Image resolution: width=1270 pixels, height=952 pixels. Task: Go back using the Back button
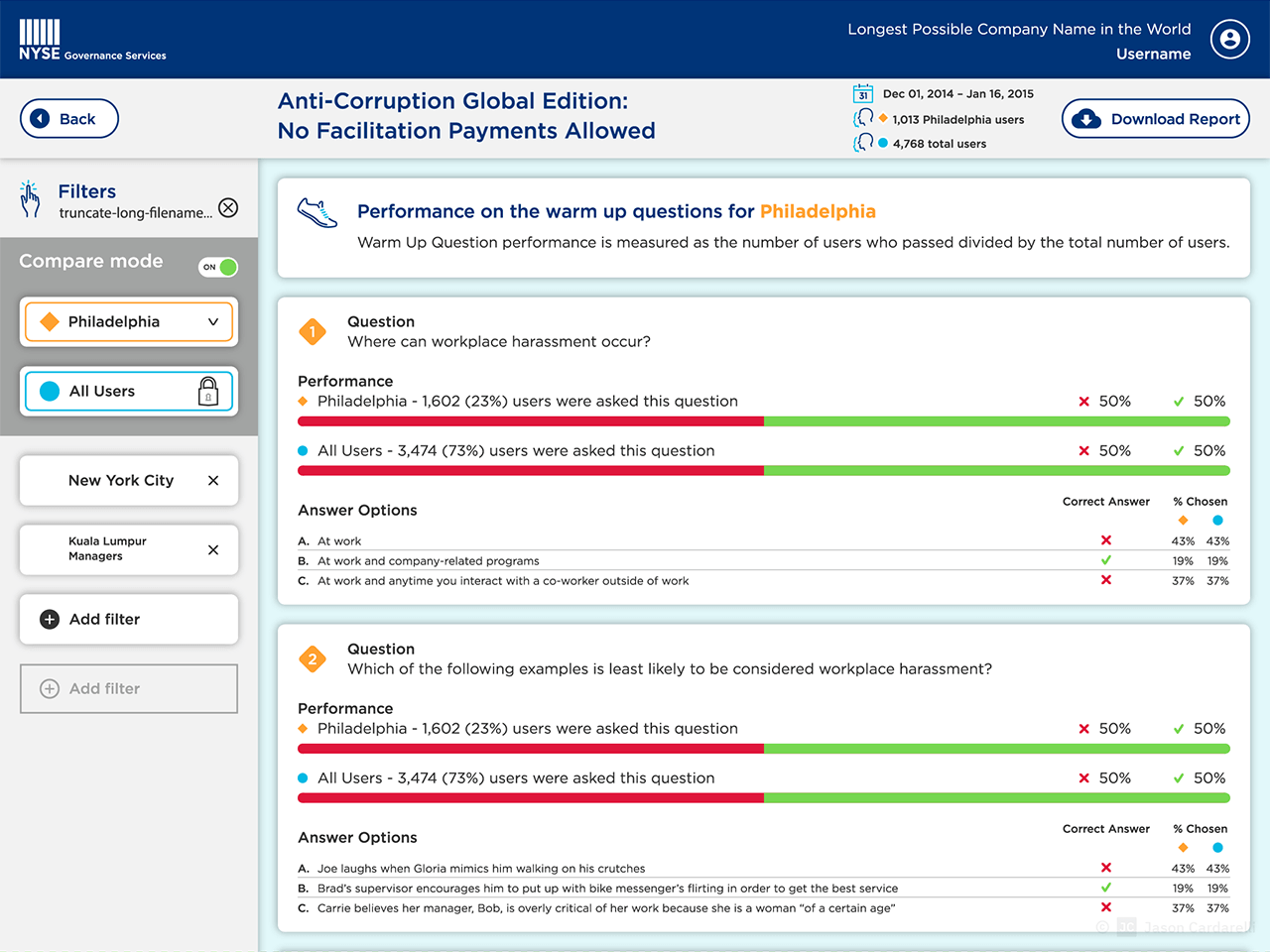(69, 119)
